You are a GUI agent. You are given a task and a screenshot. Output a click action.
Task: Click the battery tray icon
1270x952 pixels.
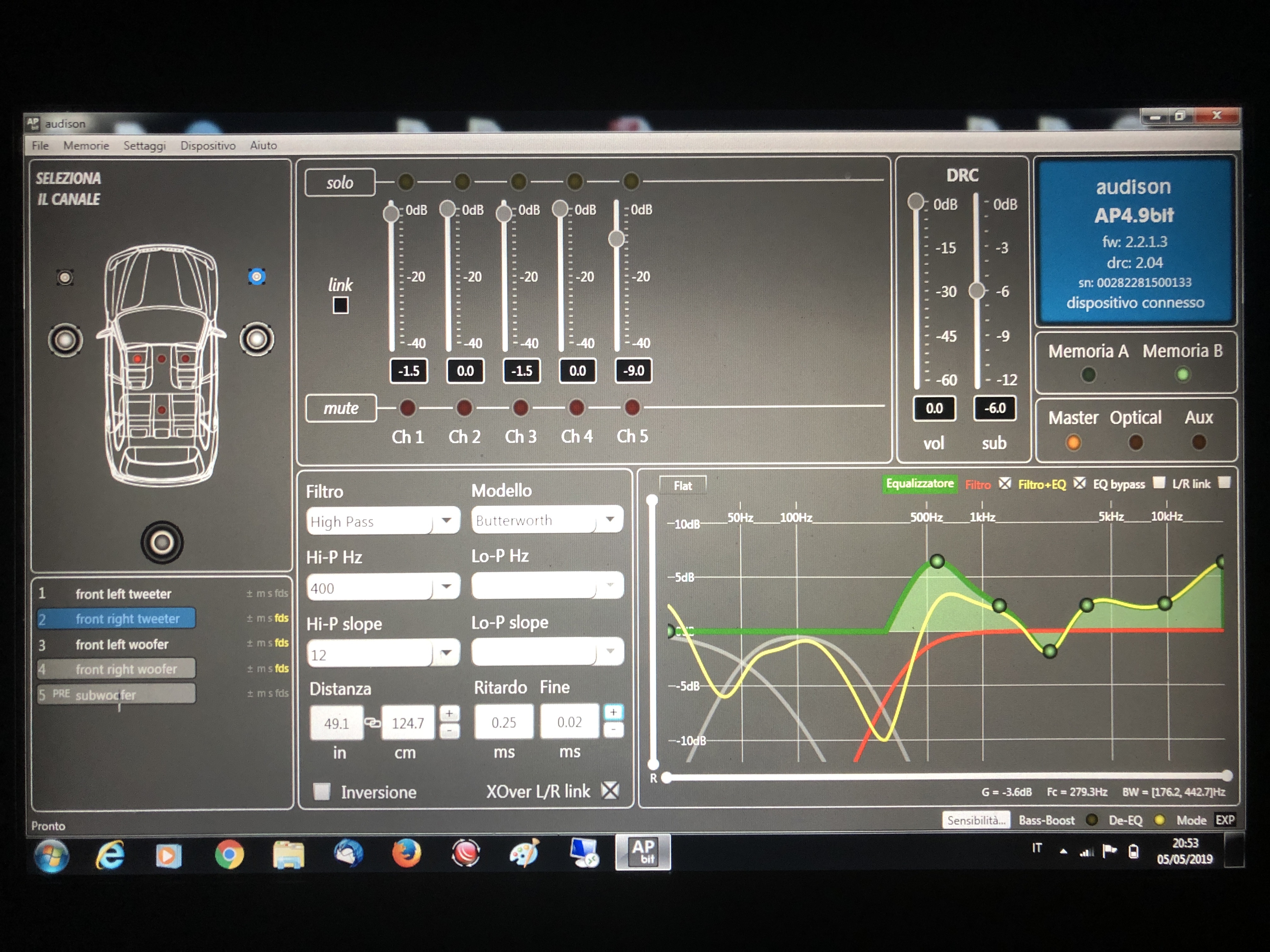[1133, 852]
